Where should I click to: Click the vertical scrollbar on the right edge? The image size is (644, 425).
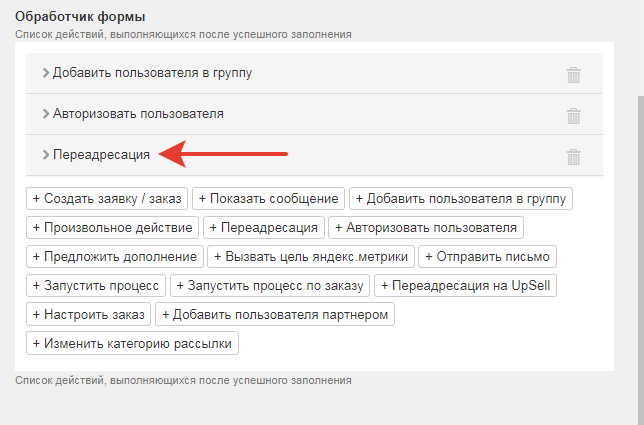[x=641, y=259]
